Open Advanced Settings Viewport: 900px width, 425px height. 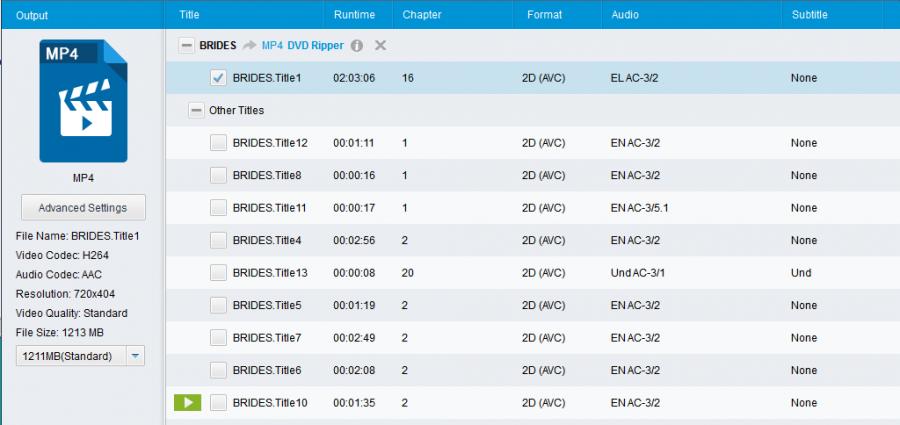pos(83,208)
